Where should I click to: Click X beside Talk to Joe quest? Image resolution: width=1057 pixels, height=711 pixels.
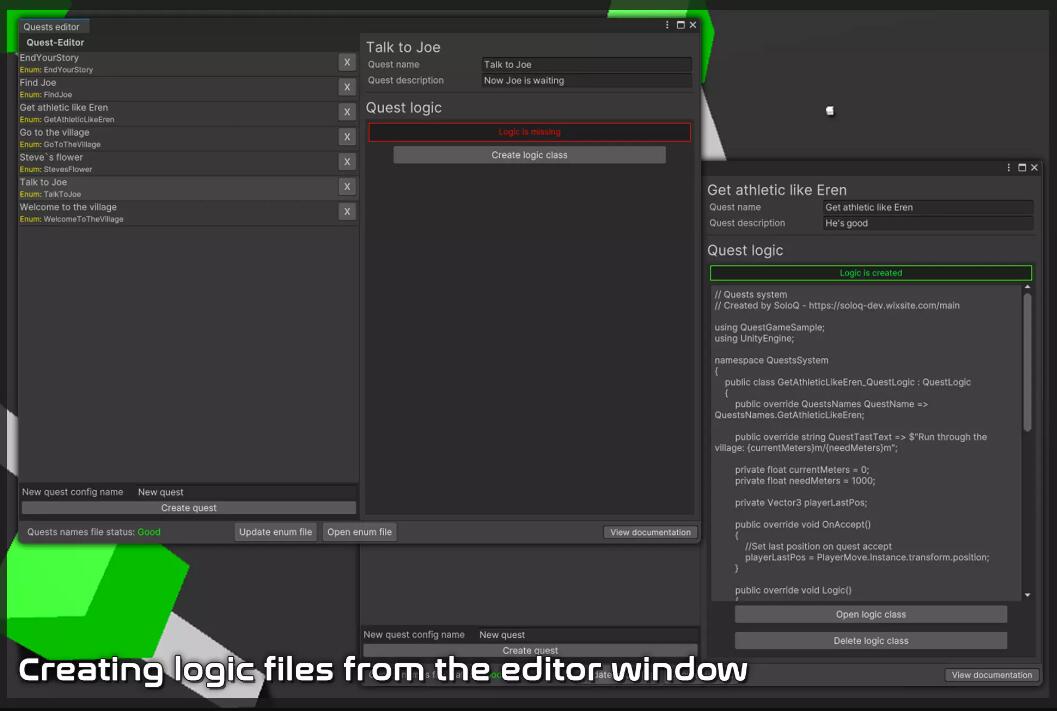point(347,187)
